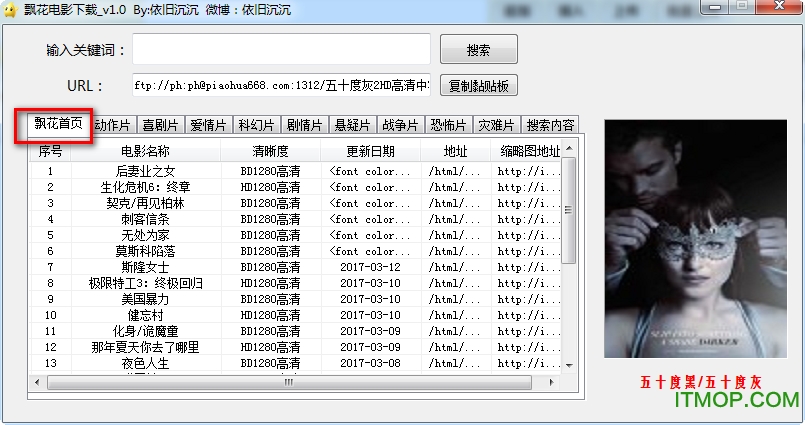The width and height of the screenshot is (805, 425).
Task: Switch to the 飘花首页 tab
Action: [58, 124]
